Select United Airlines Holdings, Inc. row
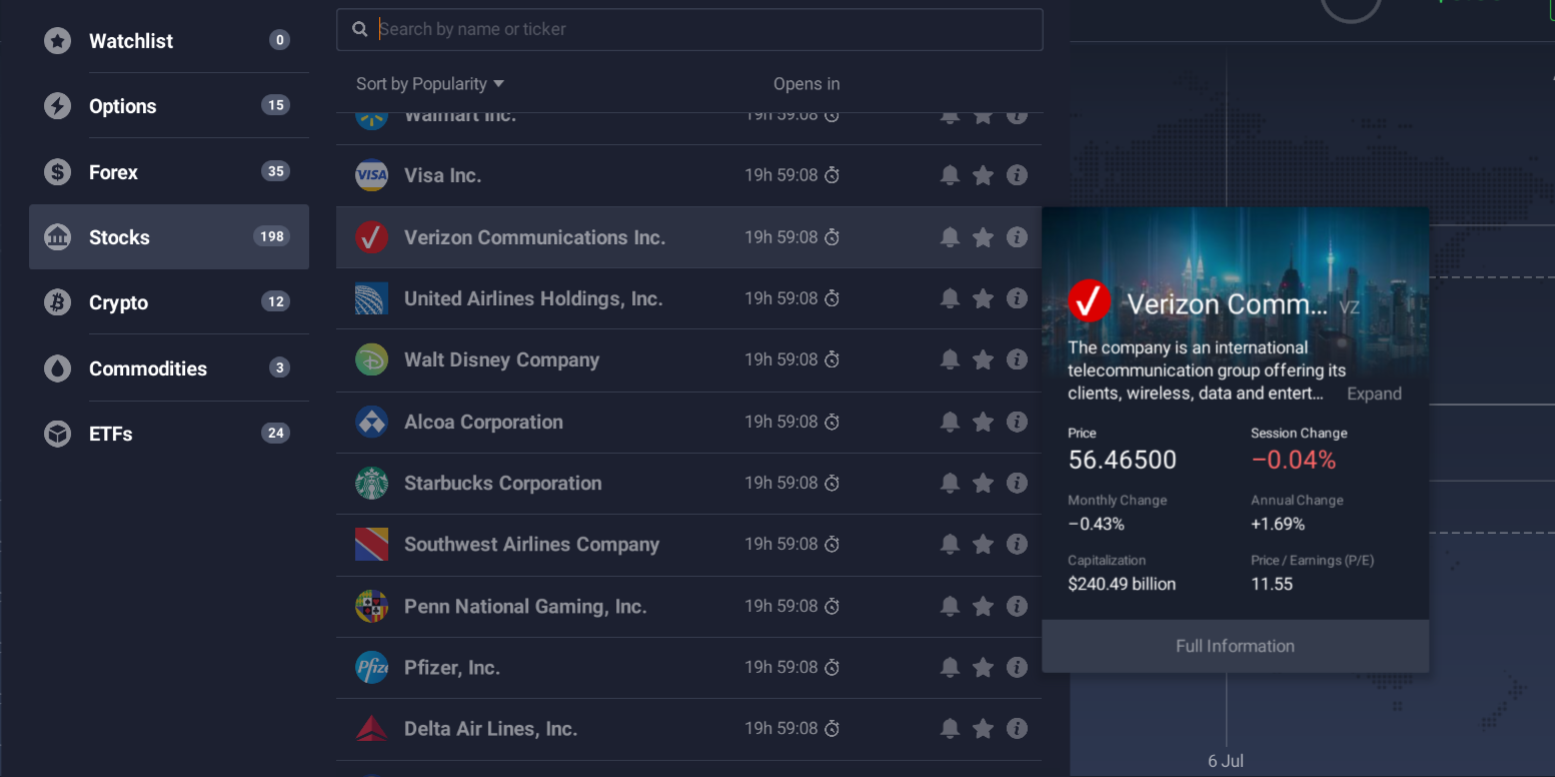The height and width of the screenshot is (777, 1555). (x=689, y=298)
